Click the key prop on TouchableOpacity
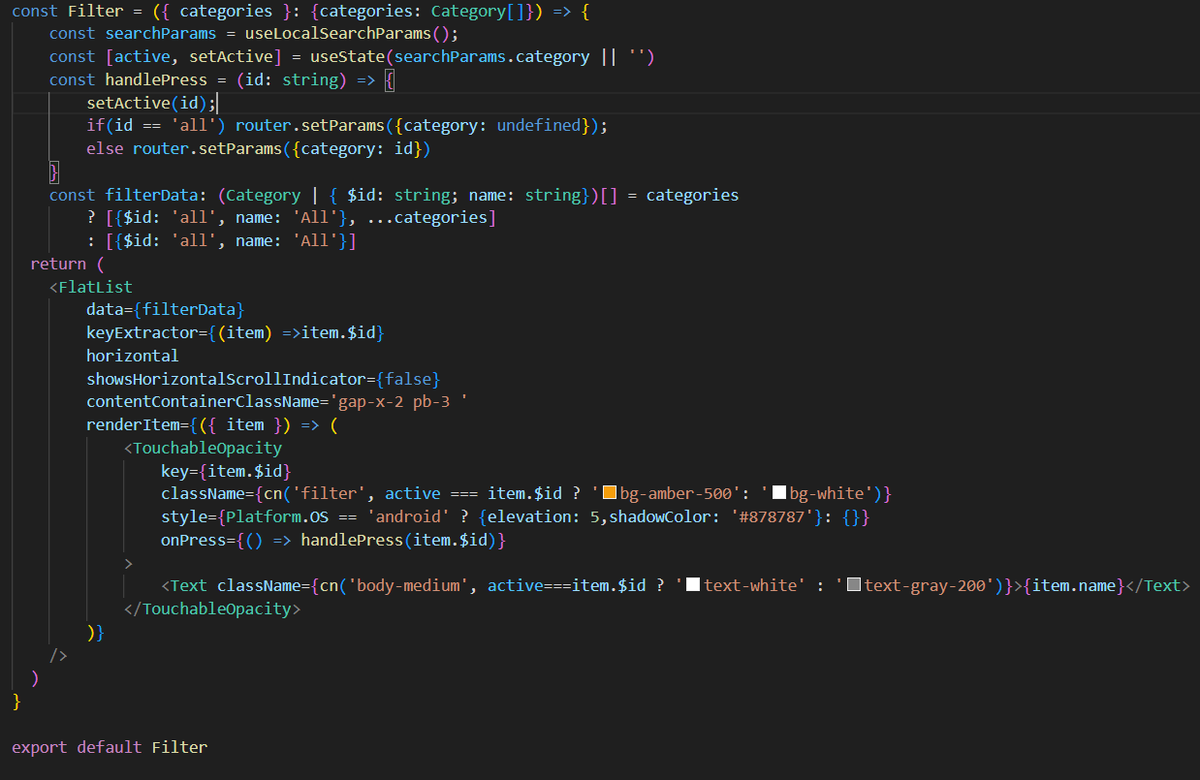The height and width of the screenshot is (780, 1200). click(x=175, y=470)
